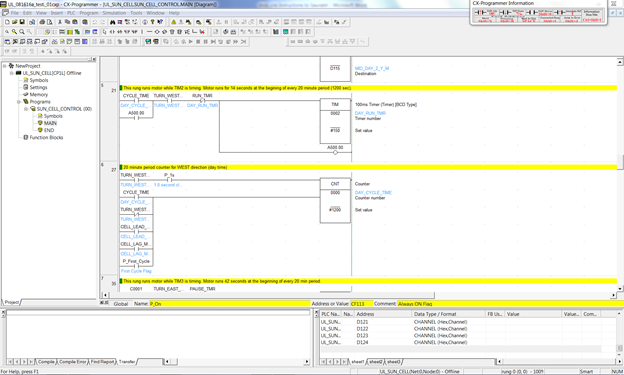The width and height of the screenshot is (624, 375).
Task: Open the PLC menu
Action: (71, 13)
